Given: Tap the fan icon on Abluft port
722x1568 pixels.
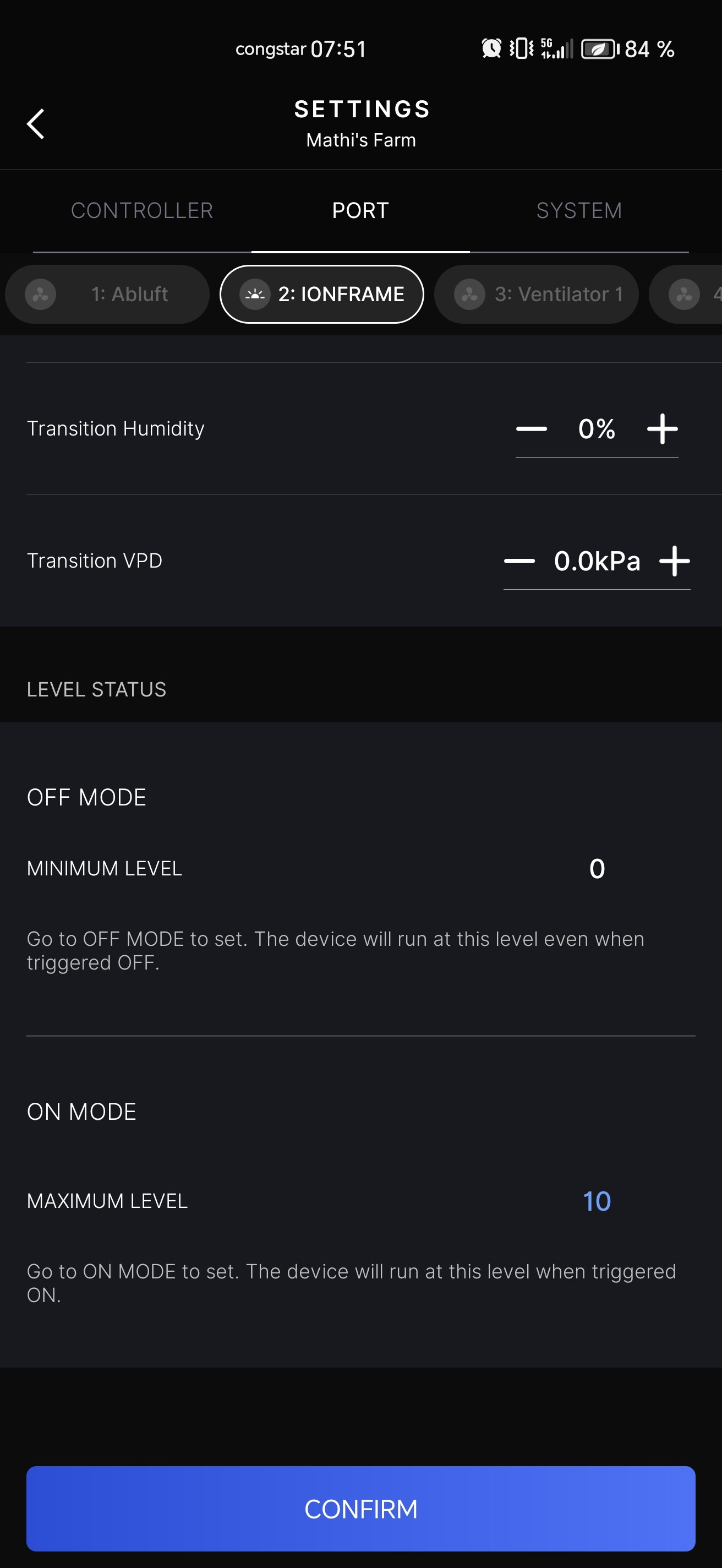Looking at the screenshot, I should [x=41, y=295].
